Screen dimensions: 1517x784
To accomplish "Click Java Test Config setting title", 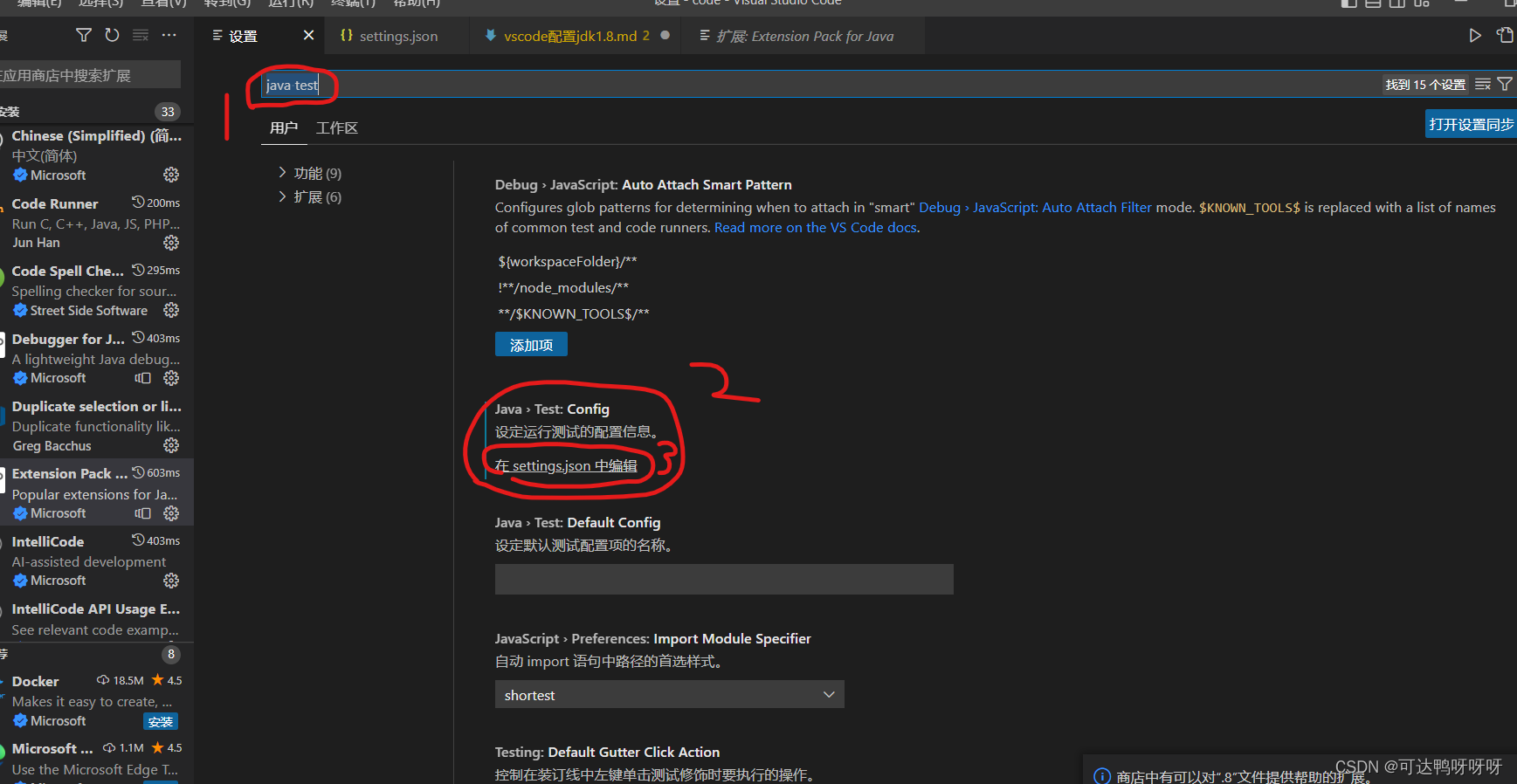I will pyautogui.click(x=552, y=409).
